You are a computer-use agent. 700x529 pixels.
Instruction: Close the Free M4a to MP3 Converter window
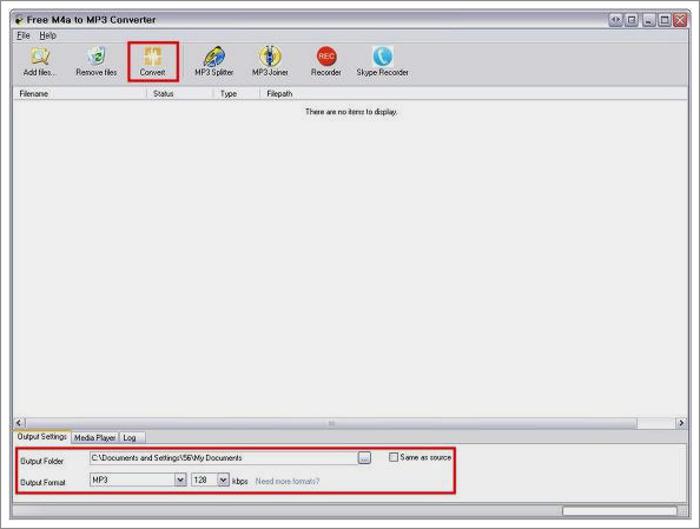pos(680,20)
